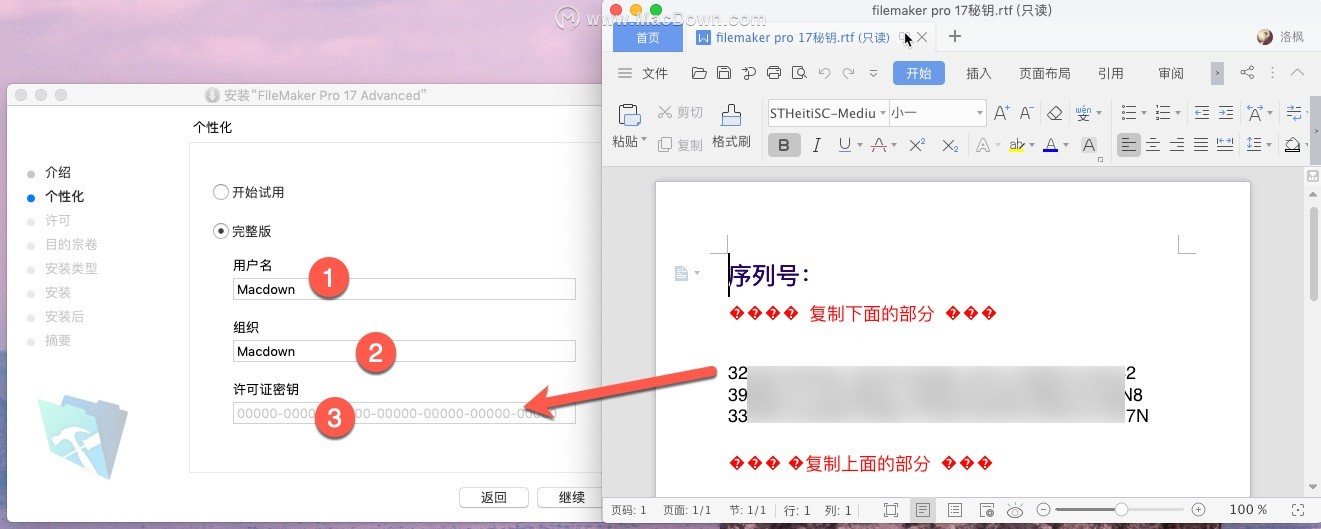Open the 首页 tab in WPS

click(649, 37)
